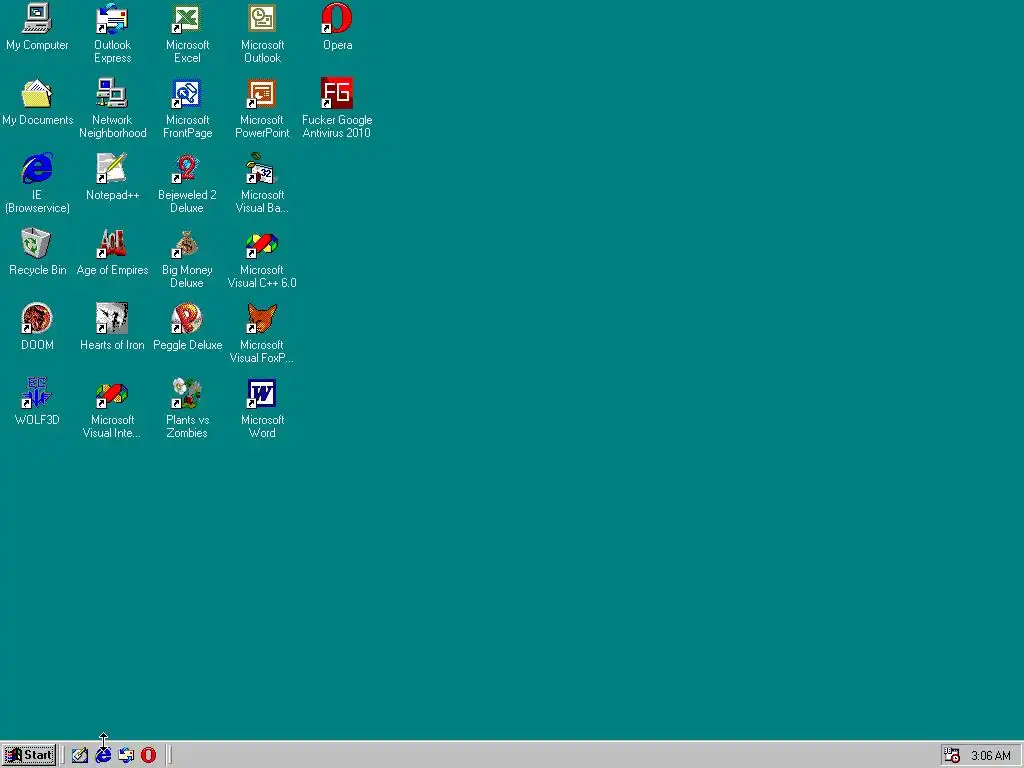Click the grip handle left of Quick Launch
Viewport: 1024px width, 768px height.
[63, 755]
